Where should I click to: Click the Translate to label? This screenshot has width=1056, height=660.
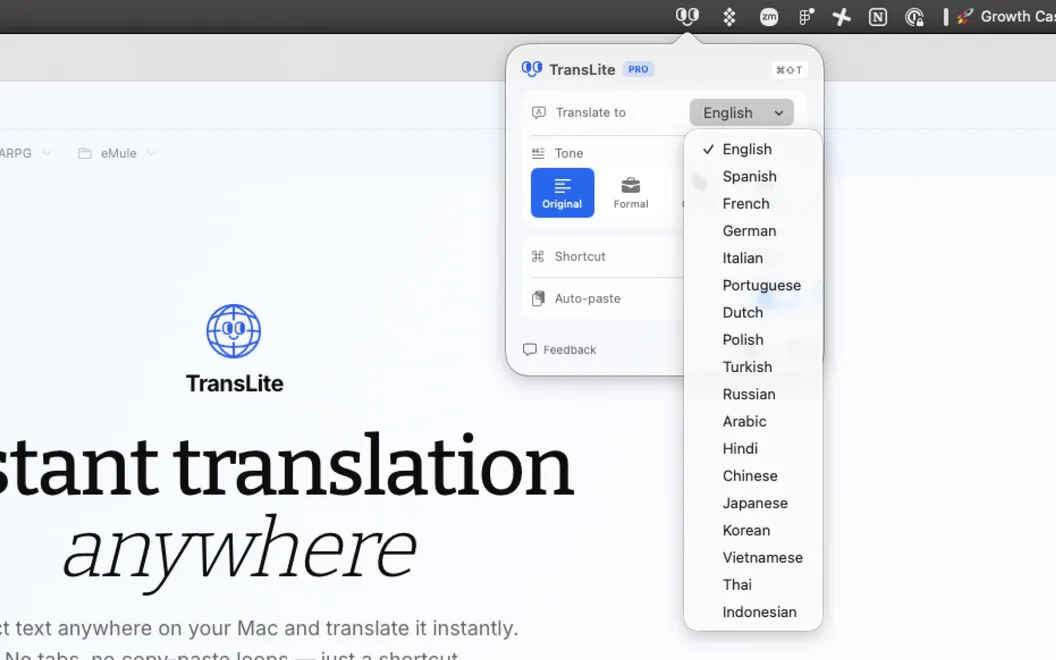click(x=591, y=112)
